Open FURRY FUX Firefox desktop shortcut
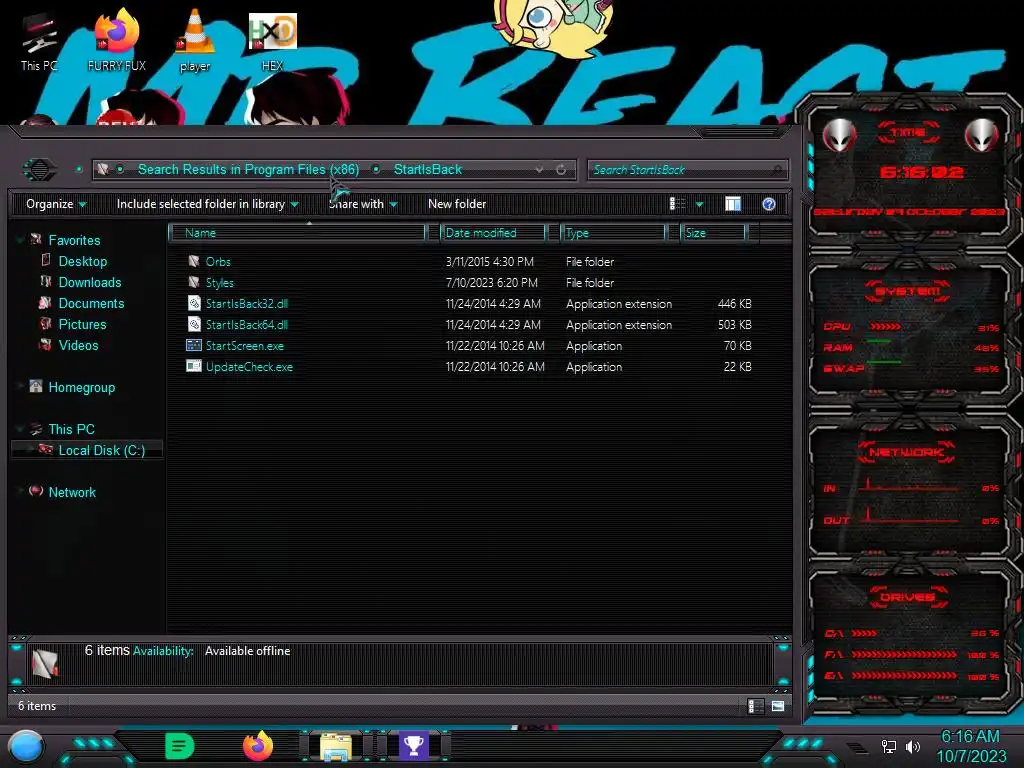This screenshot has width=1024, height=768. point(117,40)
